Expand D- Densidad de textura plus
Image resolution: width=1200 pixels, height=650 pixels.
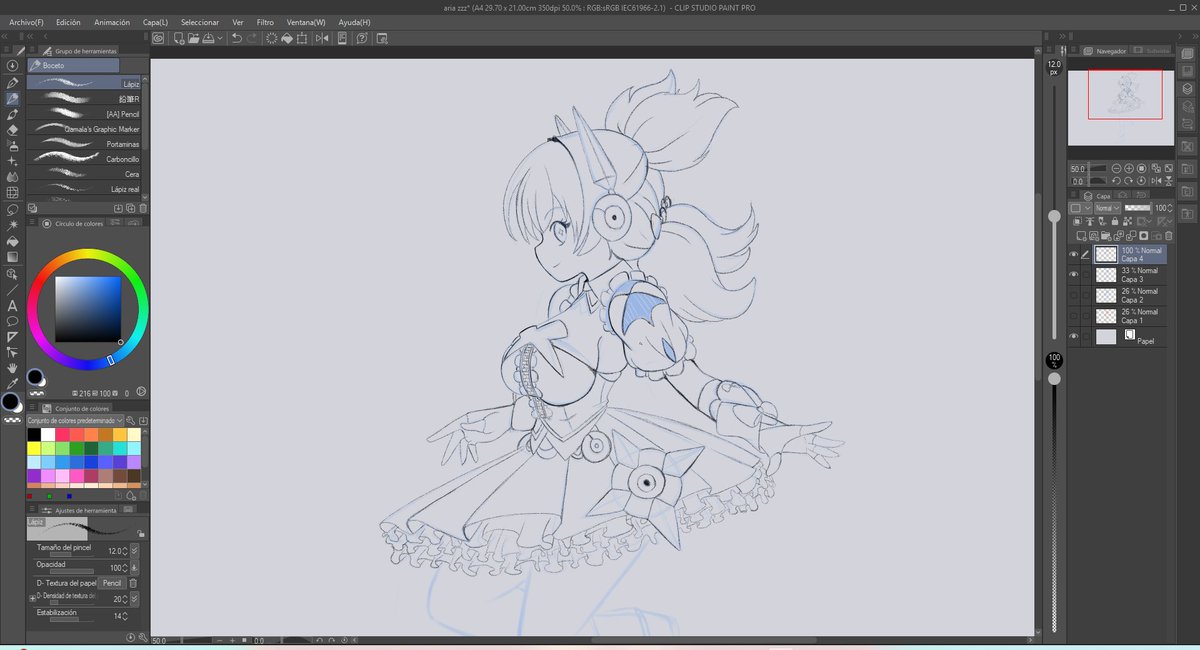[33, 599]
